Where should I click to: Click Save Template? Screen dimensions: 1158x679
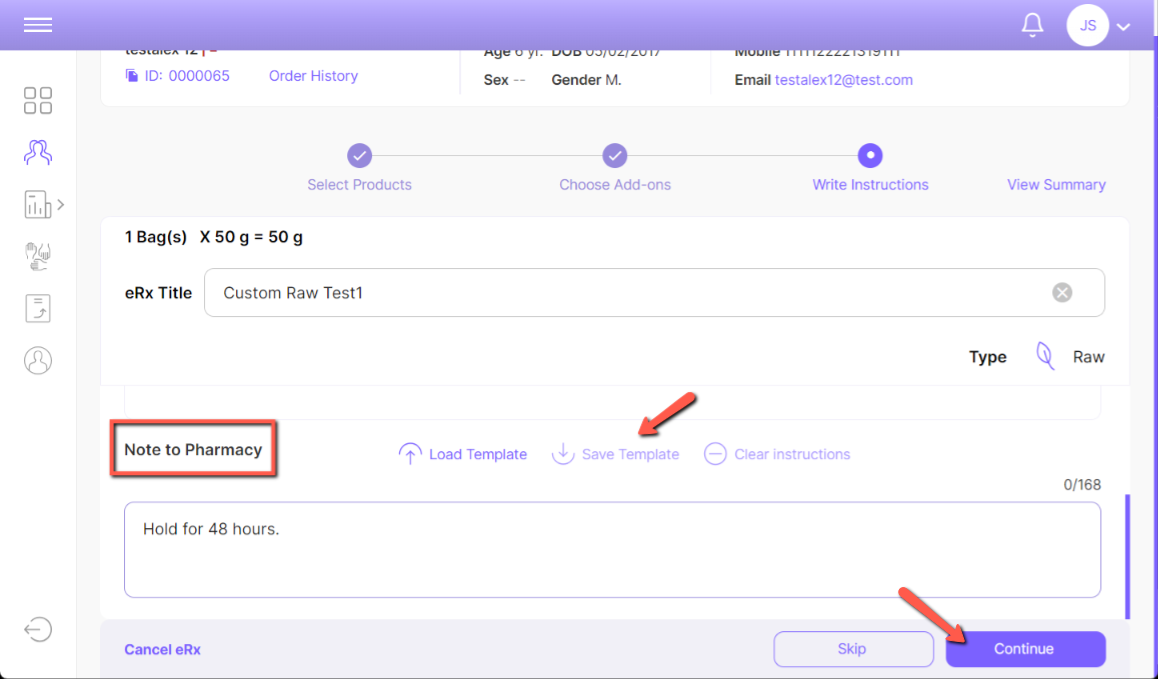pos(616,454)
